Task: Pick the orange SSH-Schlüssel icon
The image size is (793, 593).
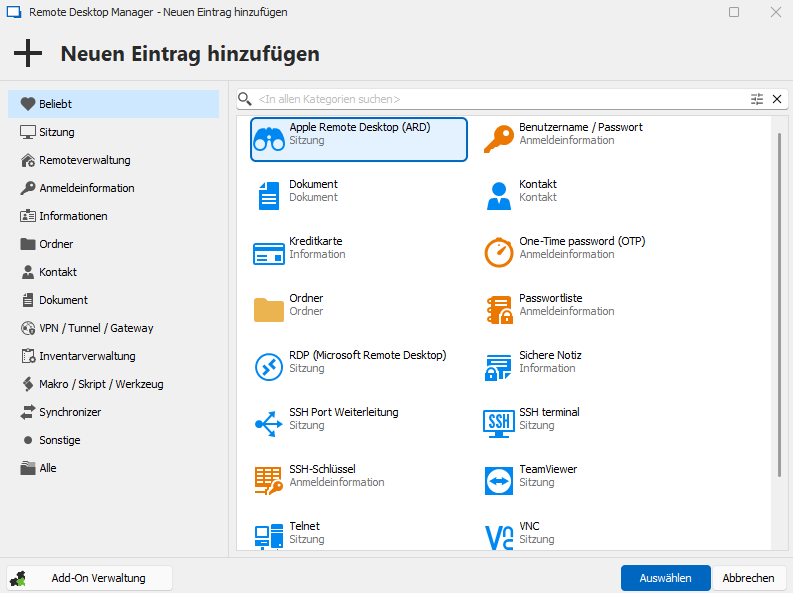Action: (x=269, y=481)
